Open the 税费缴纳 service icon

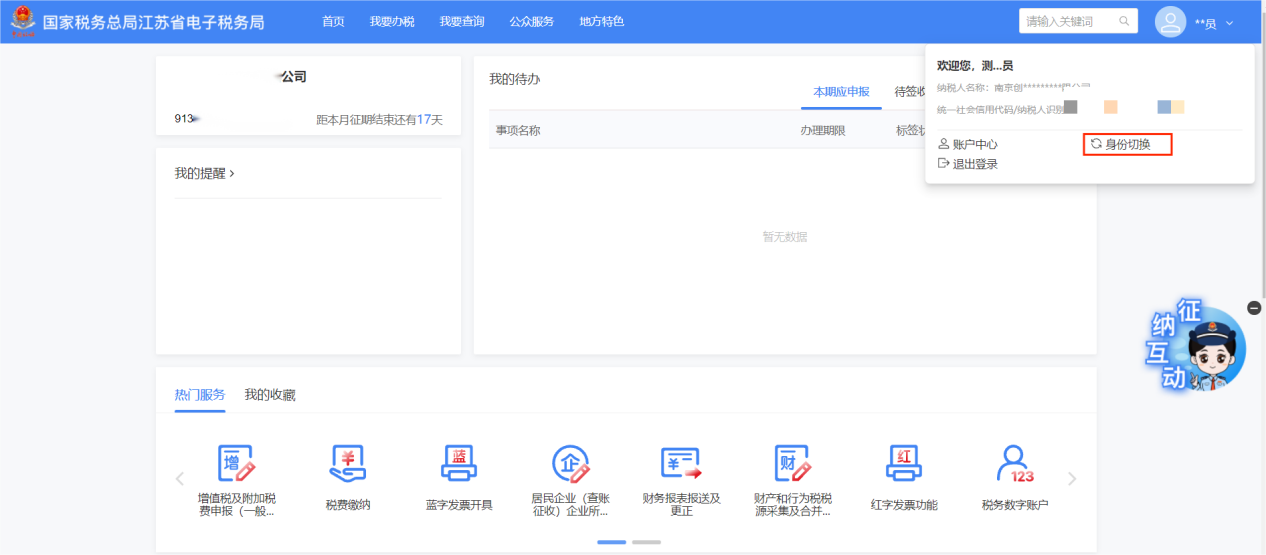[x=348, y=464]
